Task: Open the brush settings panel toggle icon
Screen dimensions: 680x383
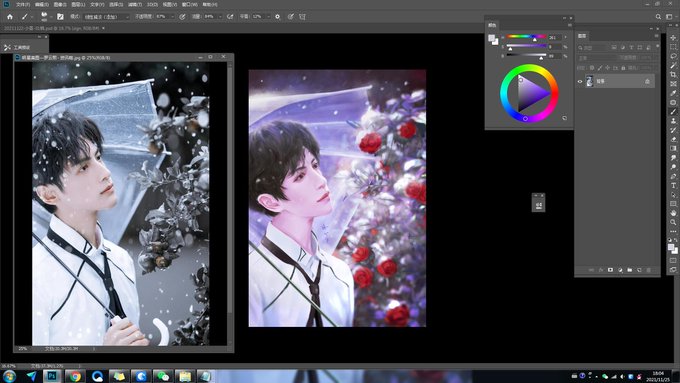Action: click(60, 16)
